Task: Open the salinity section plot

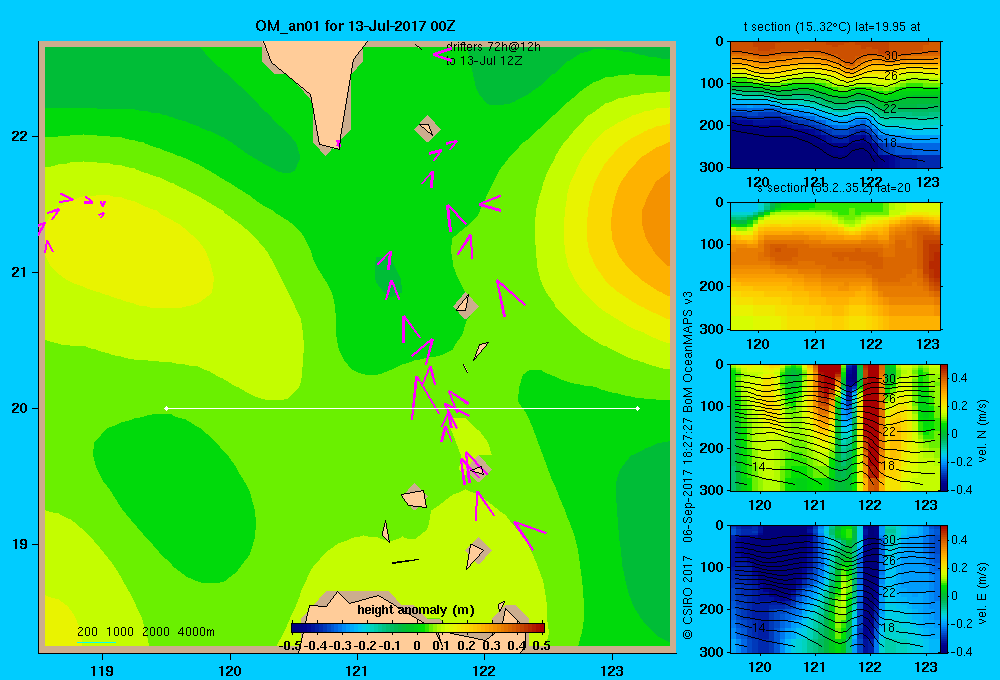Action: (x=835, y=266)
